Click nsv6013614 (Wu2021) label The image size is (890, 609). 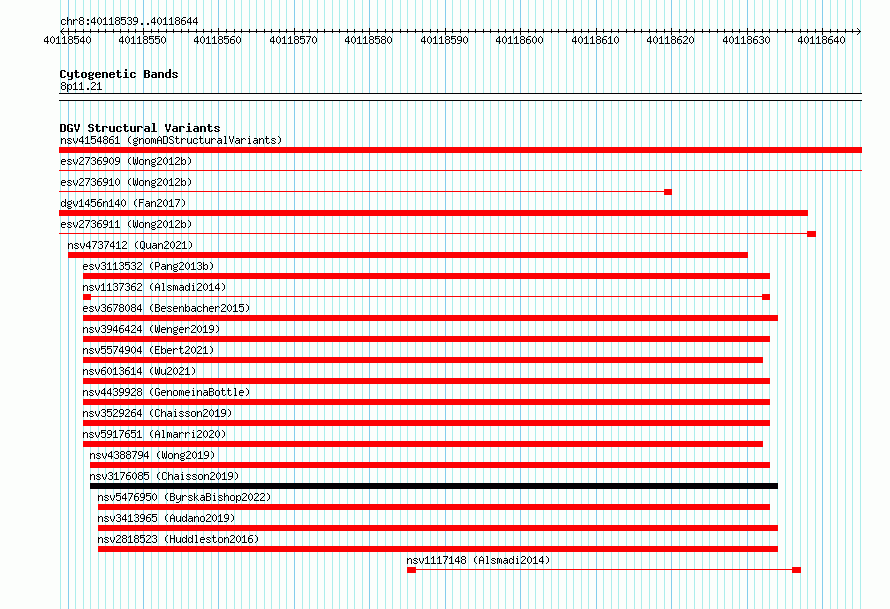[139, 371]
